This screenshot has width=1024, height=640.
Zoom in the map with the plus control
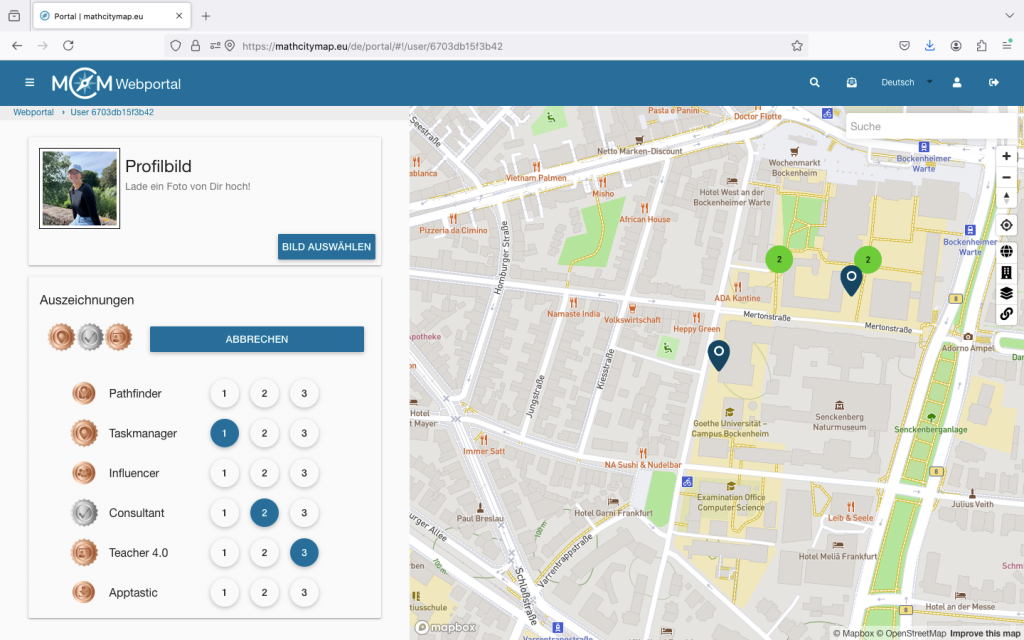coord(1006,157)
